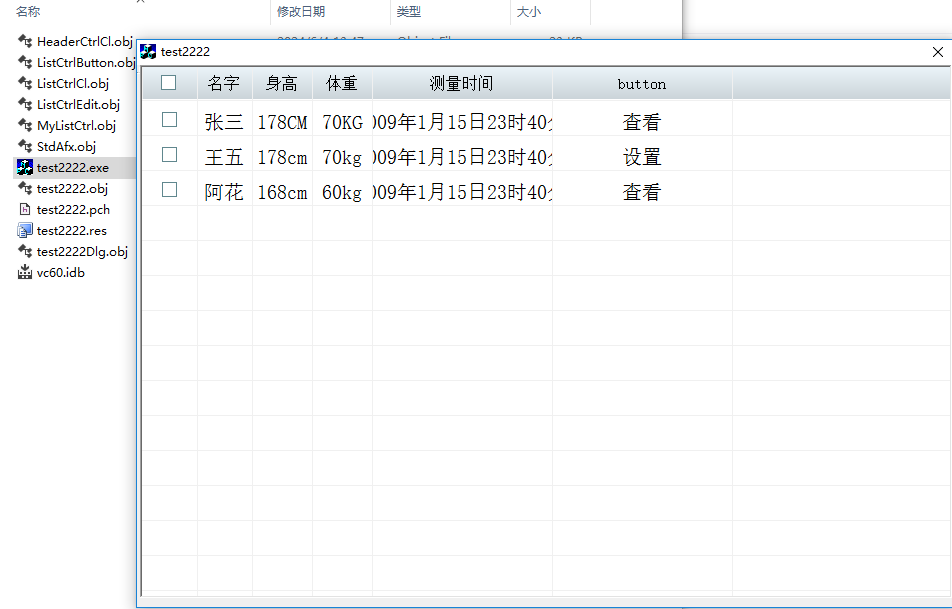
Task: Click the button column header
Action: coord(642,83)
